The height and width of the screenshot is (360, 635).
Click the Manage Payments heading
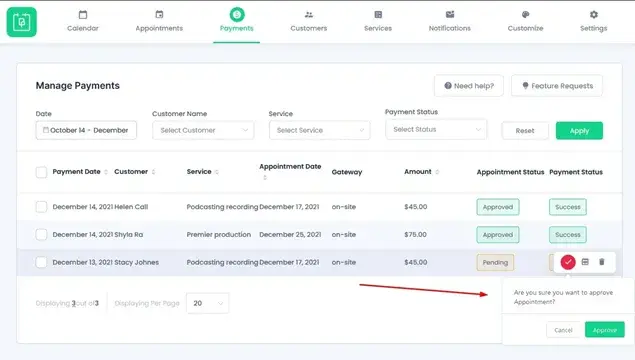click(x=78, y=86)
